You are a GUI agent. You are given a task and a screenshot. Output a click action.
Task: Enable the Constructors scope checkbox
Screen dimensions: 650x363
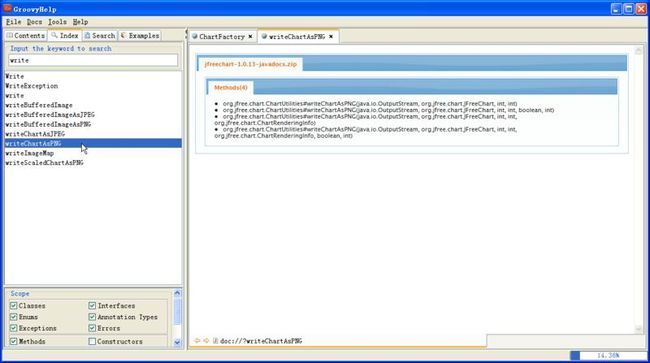(x=92, y=341)
